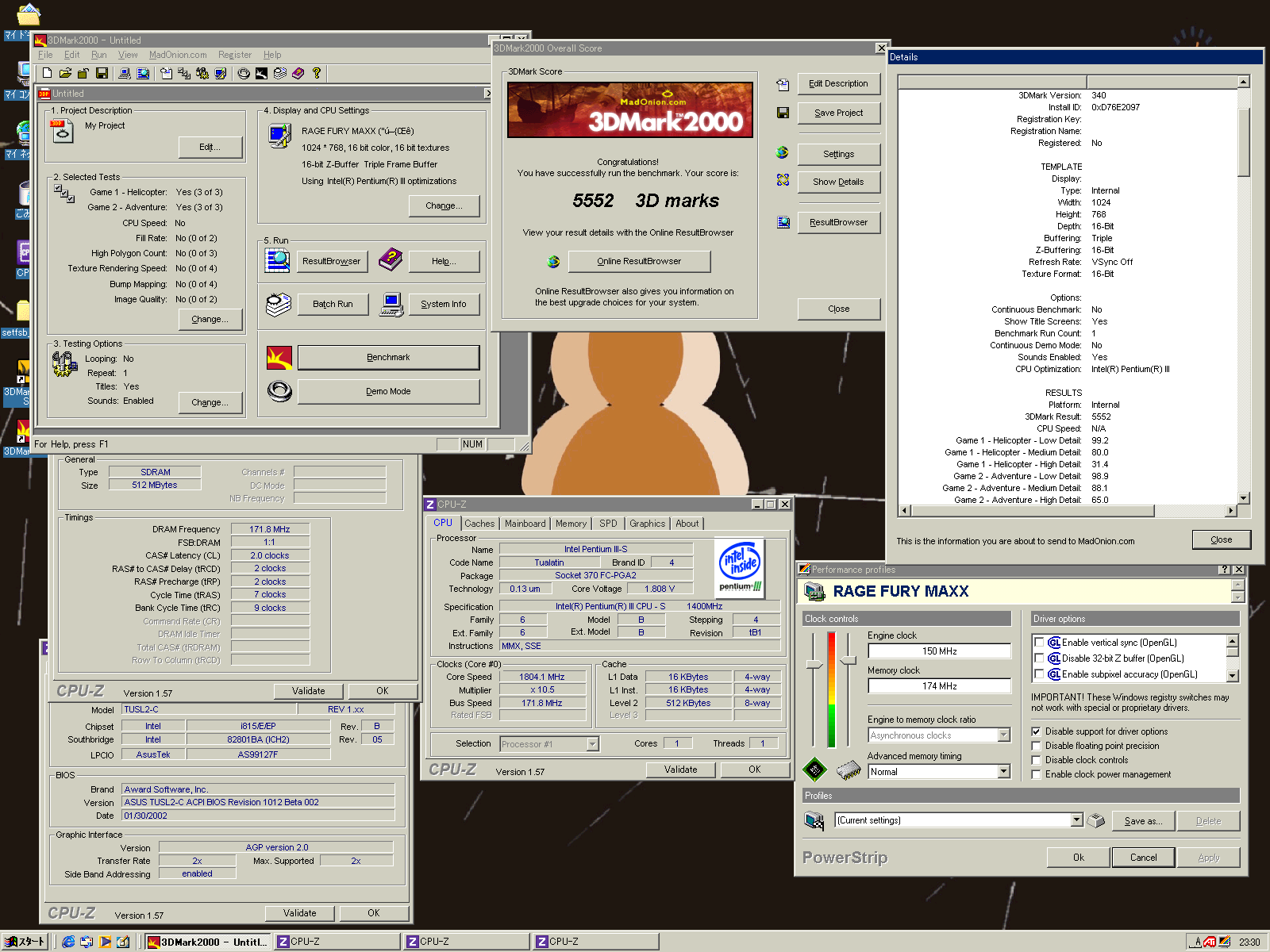This screenshot has height=952, width=1270.
Task: Click the memory clock slider handle in PowerStrip
Action: click(849, 659)
